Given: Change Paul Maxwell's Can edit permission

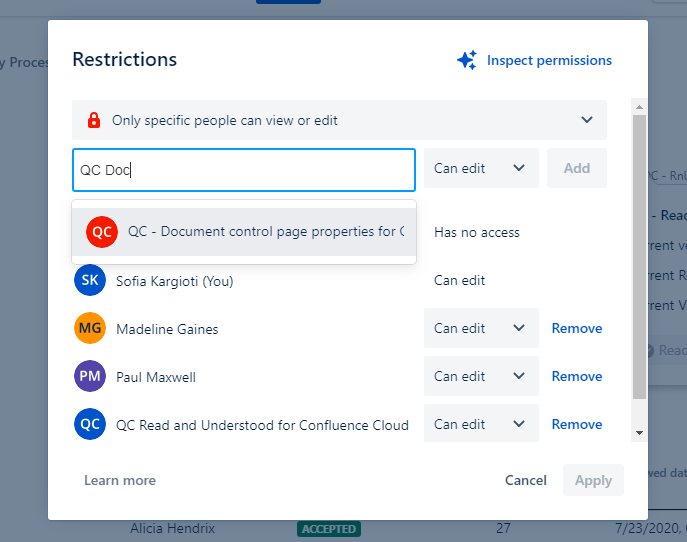Looking at the screenshot, I should [x=480, y=377].
